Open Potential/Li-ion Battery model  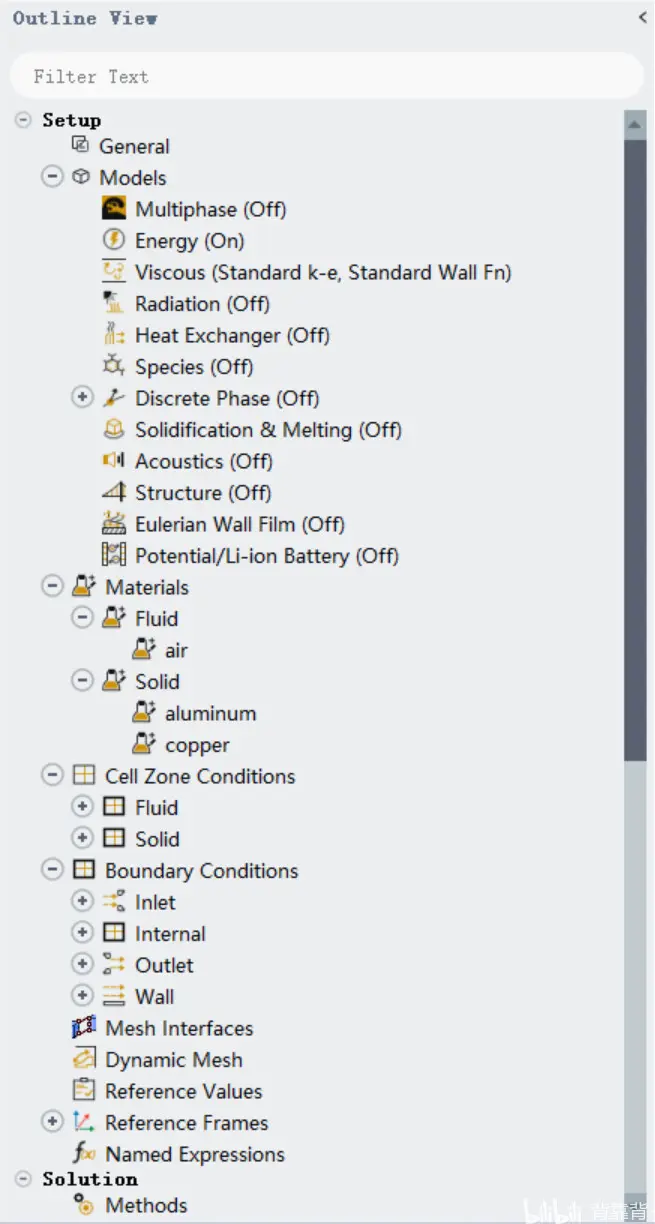pyautogui.click(x=267, y=556)
